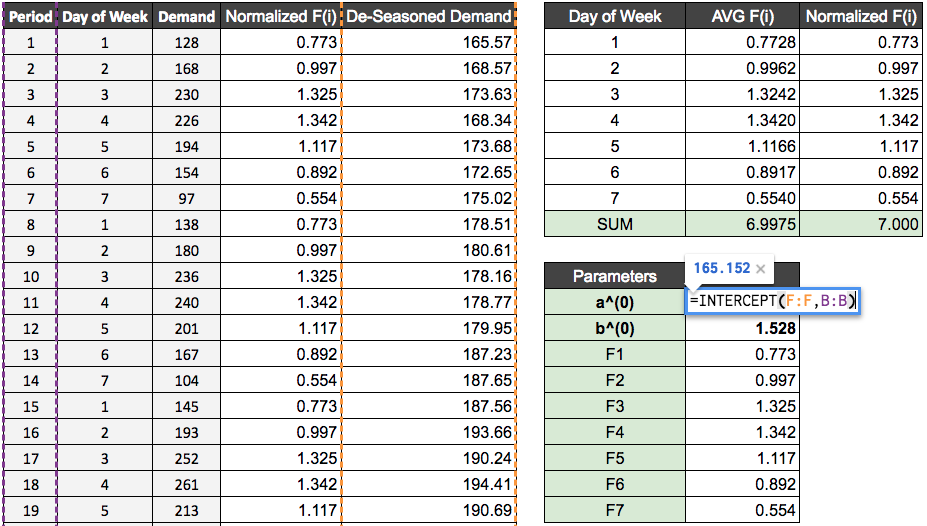Click de-seasoned demand value 165.57

click(x=429, y=42)
